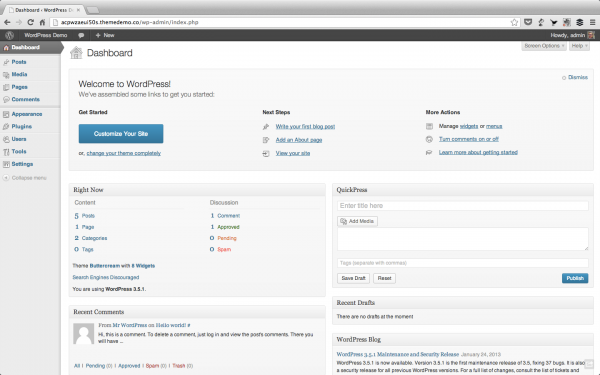This screenshot has height=375, width=600.
Task: Click the Customize Your Site button
Action: click(x=121, y=134)
